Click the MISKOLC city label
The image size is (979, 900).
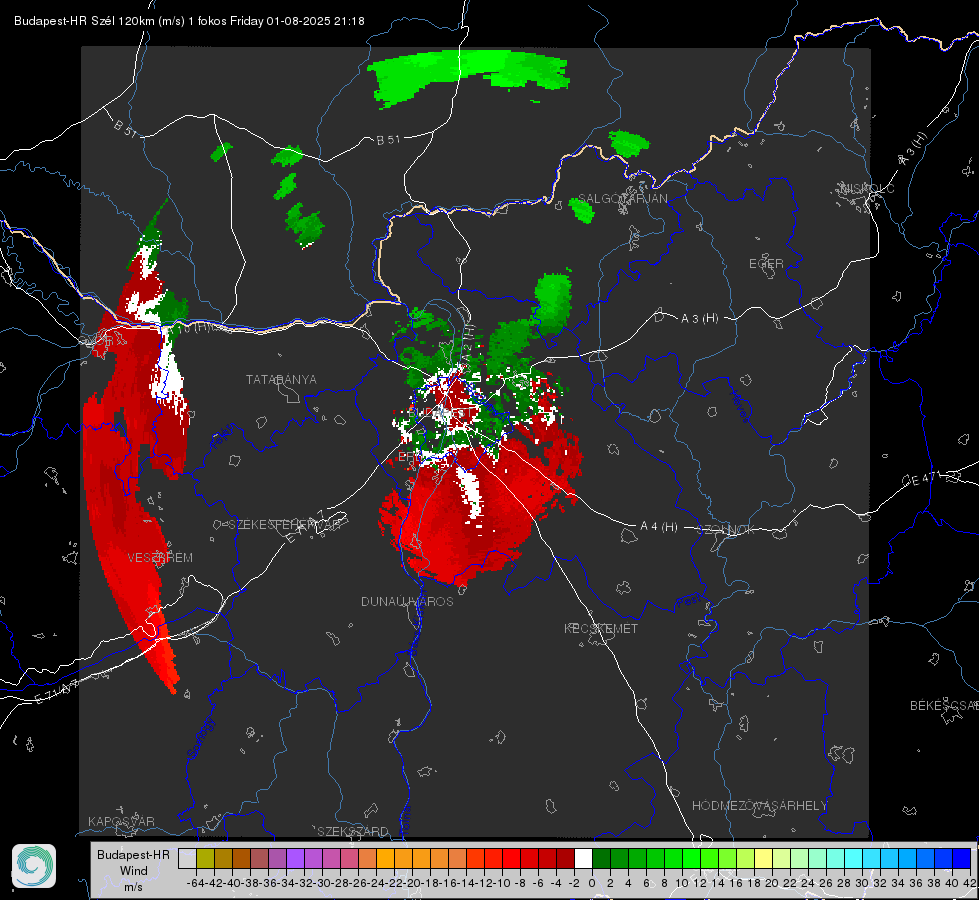tap(867, 188)
